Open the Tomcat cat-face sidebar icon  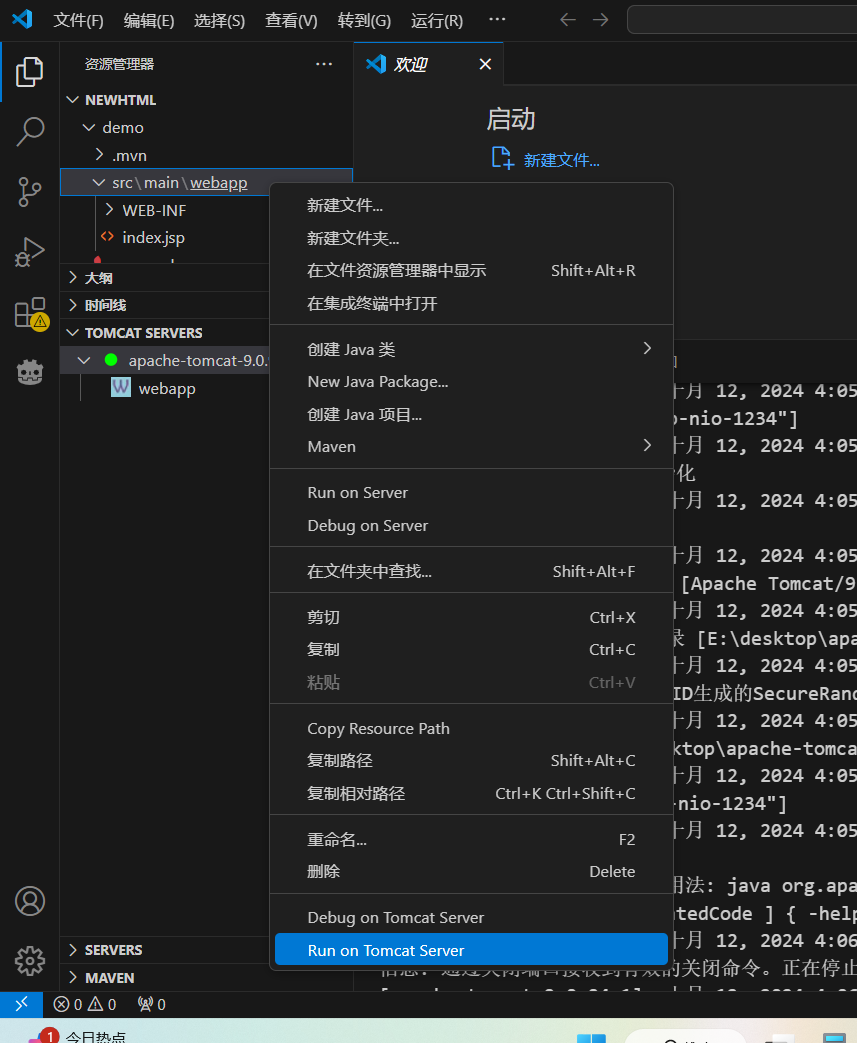pyautogui.click(x=29, y=372)
